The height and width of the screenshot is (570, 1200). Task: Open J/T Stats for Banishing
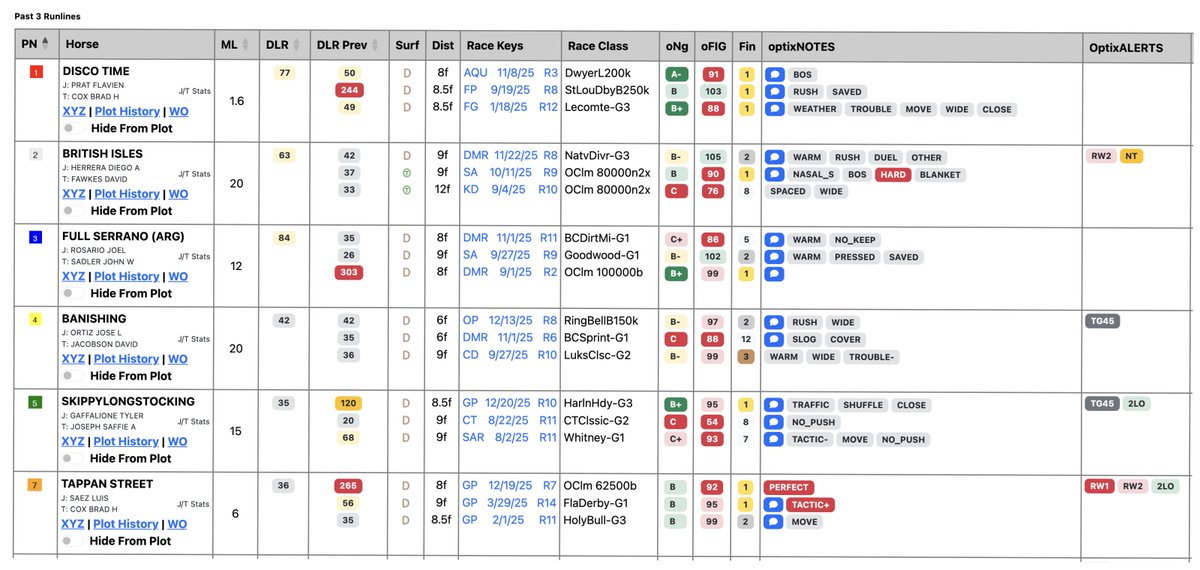point(195,339)
